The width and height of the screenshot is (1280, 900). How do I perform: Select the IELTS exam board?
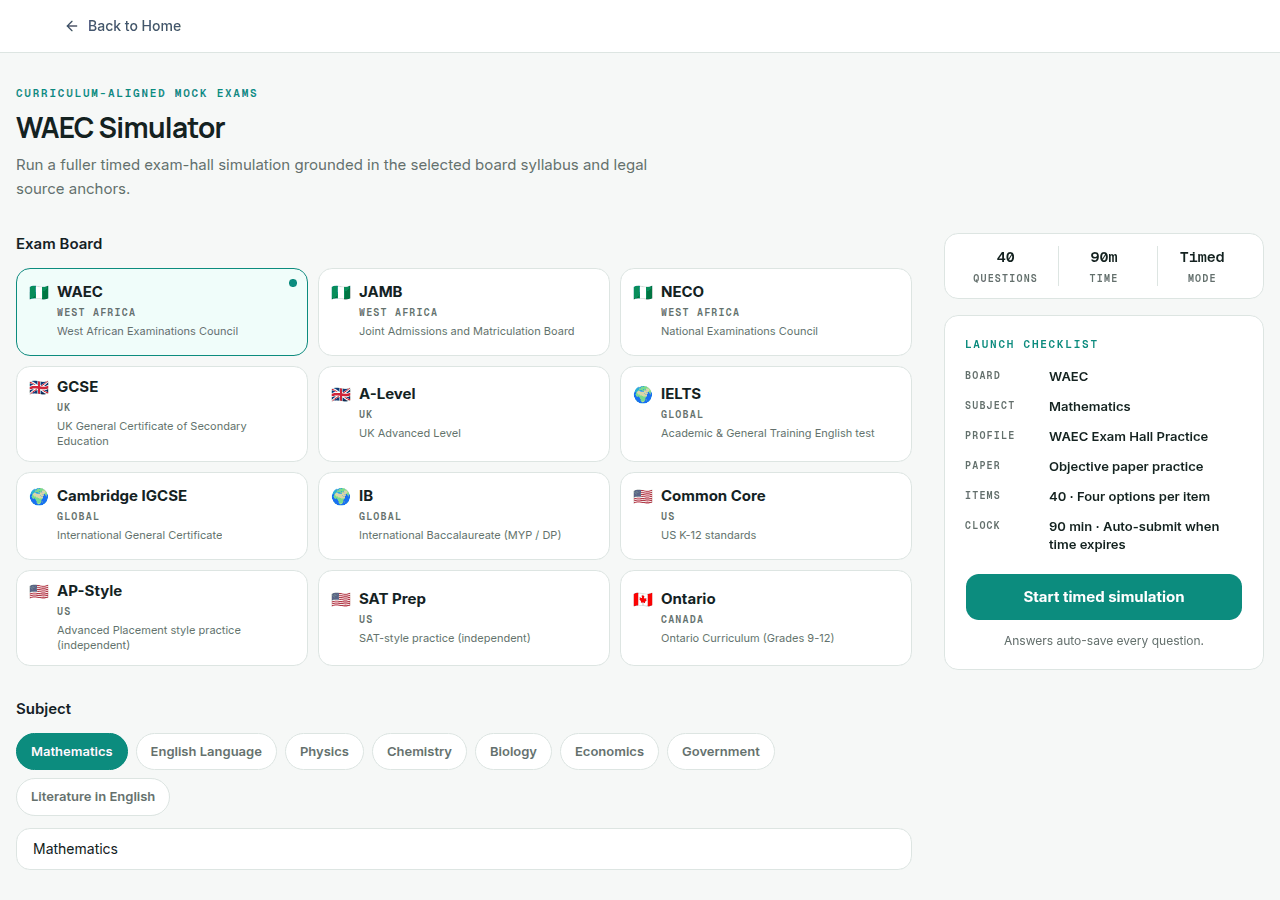click(766, 414)
